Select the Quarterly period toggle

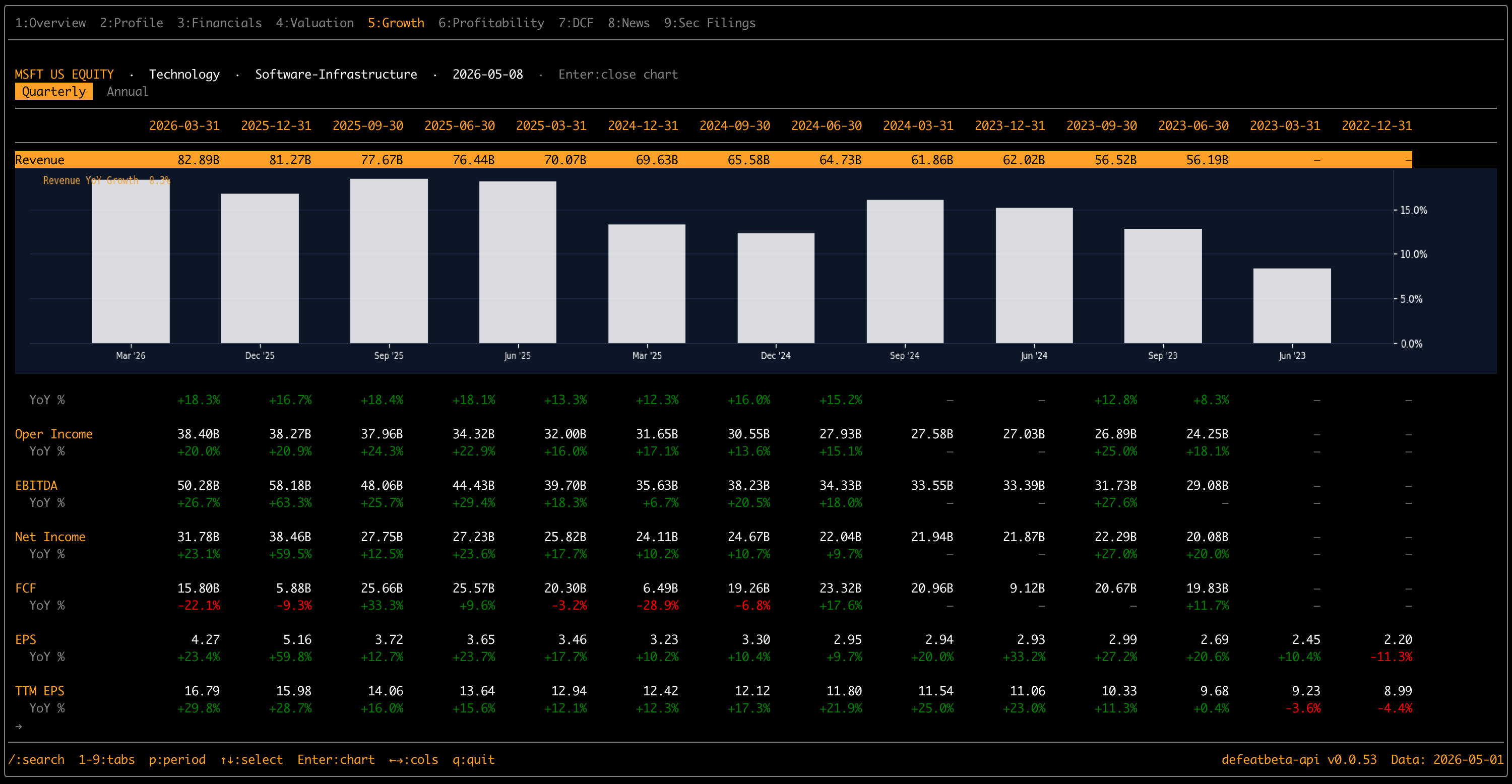(54, 92)
